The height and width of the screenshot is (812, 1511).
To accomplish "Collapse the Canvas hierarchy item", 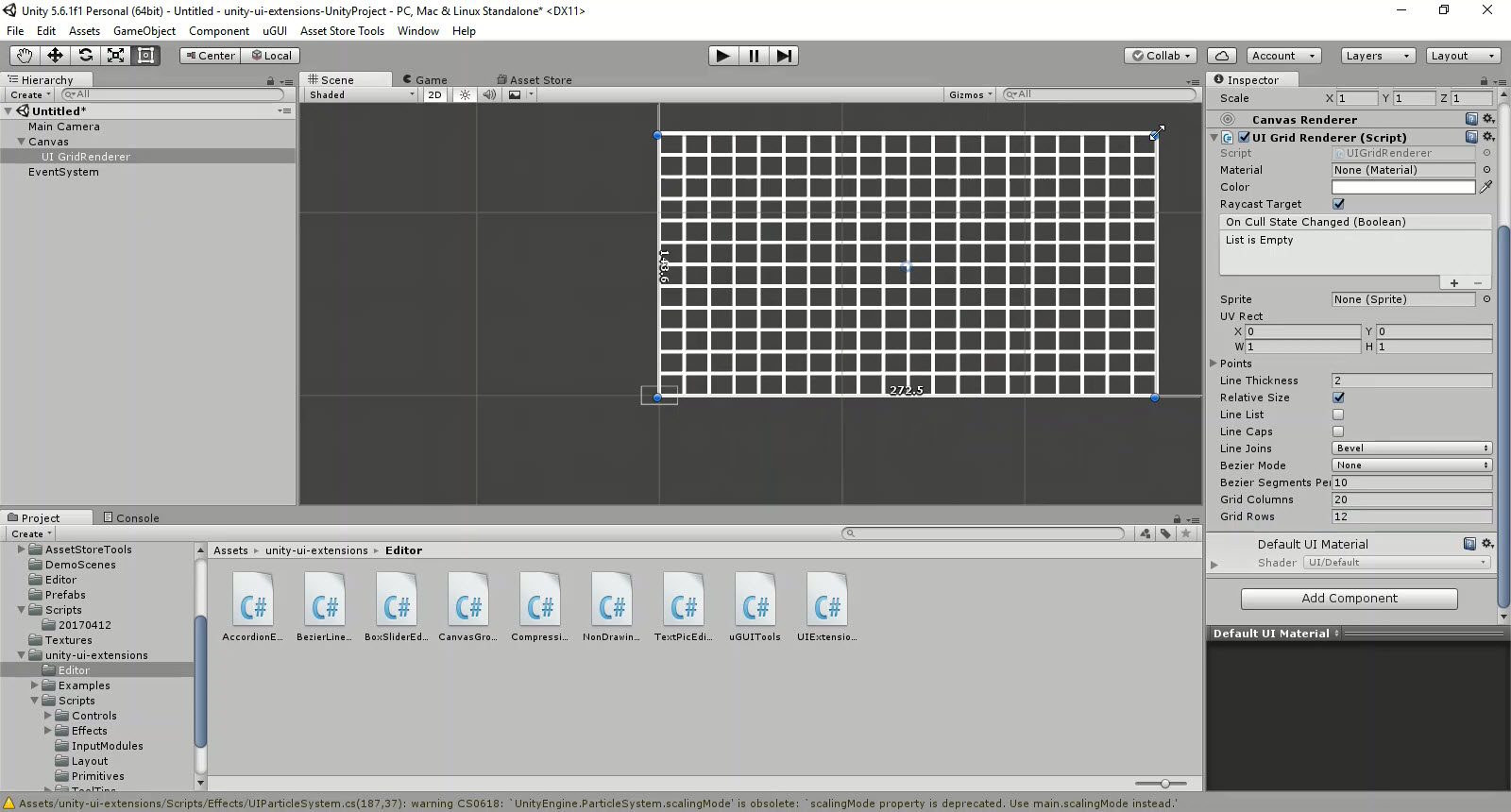I will click(21, 142).
